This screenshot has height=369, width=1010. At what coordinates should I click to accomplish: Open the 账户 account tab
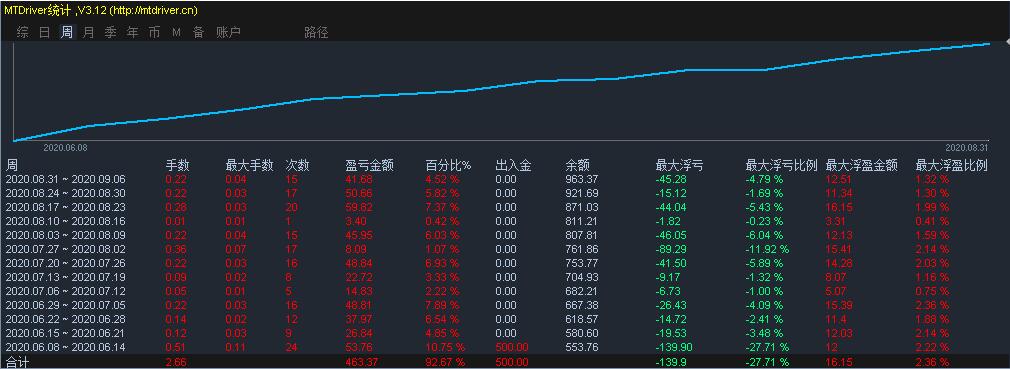pos(228,32)
